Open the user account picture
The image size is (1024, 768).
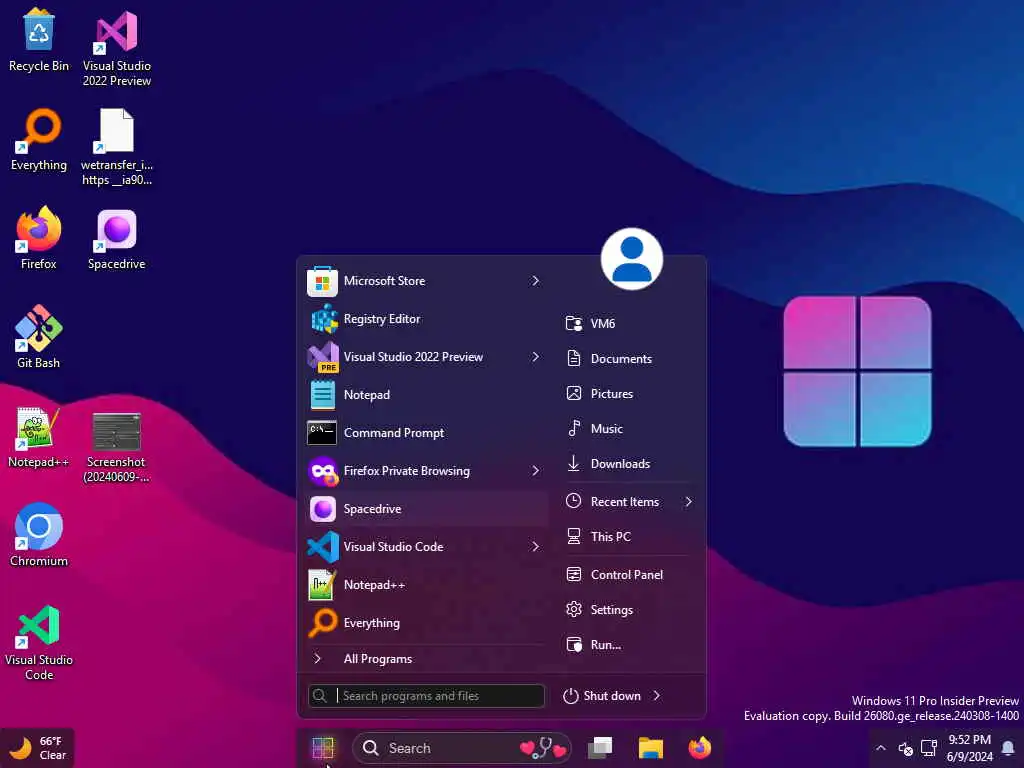632,259
